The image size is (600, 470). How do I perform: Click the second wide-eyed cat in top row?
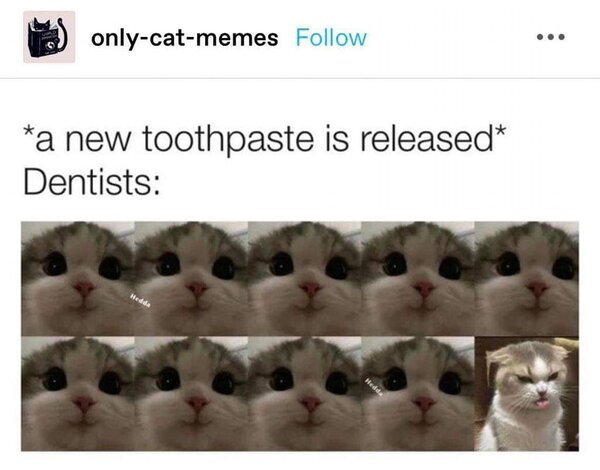(191, 279)
